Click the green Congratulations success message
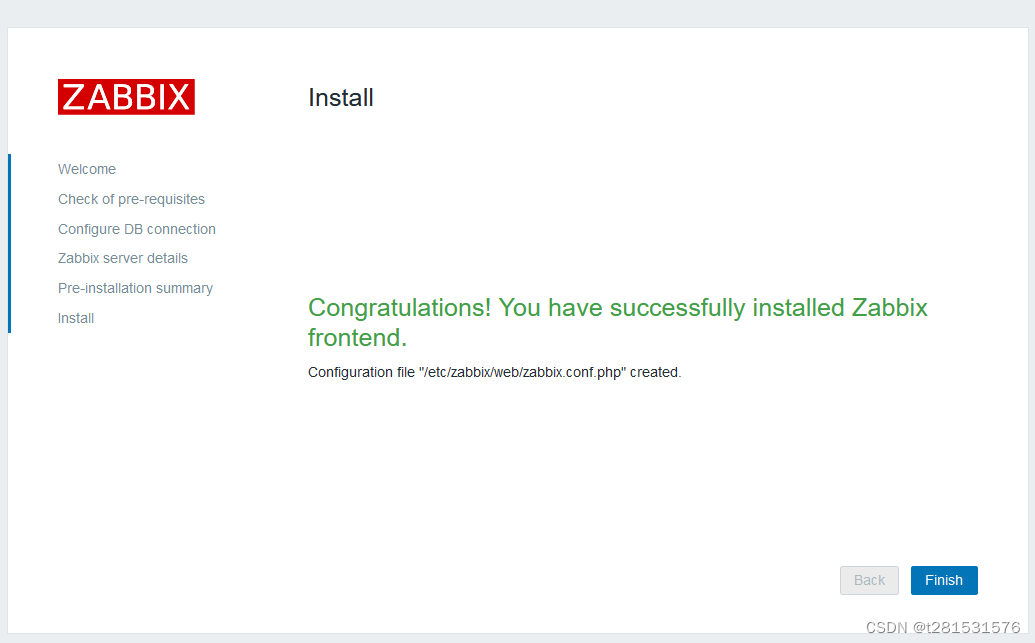Image resolution: width=1035 pixels, height=643 pixels. pyautogui.click(x=617, y=322)
